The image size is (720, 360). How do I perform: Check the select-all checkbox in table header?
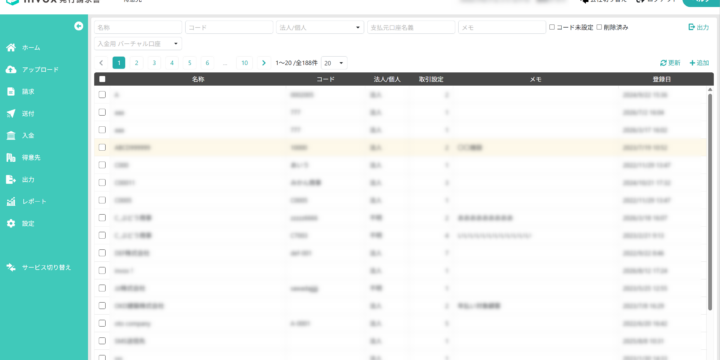pyautogui.click(x=102, y=79)
